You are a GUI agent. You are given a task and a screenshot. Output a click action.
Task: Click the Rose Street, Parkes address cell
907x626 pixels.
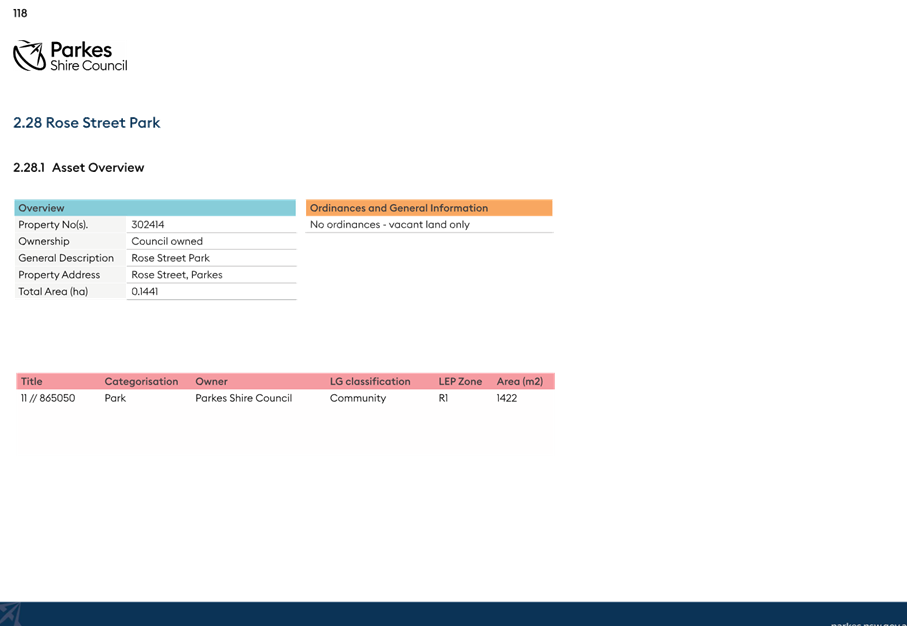click(211, 275)
